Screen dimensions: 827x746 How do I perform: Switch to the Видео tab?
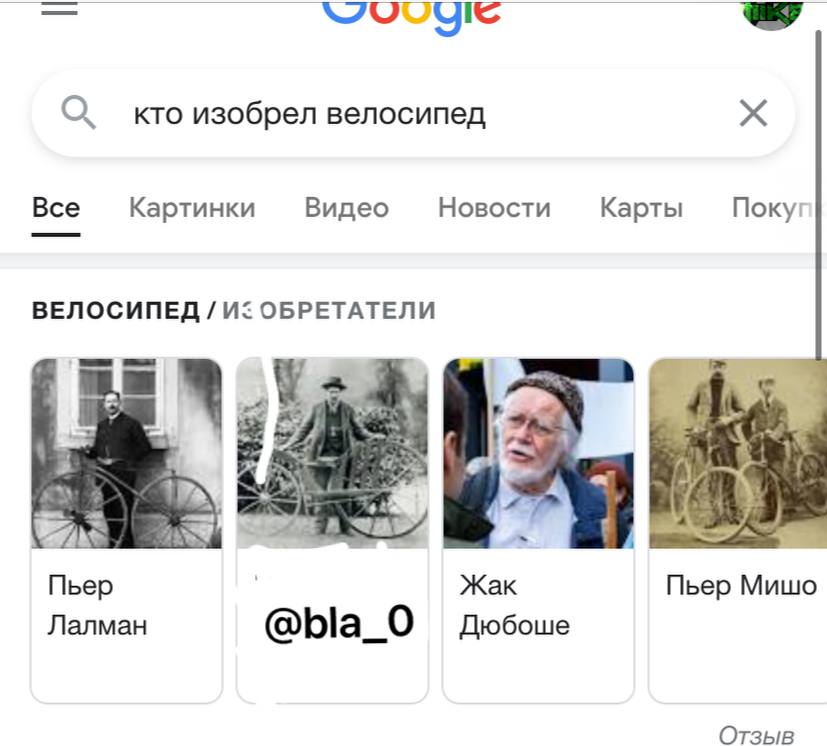click(x=347, y=208)
